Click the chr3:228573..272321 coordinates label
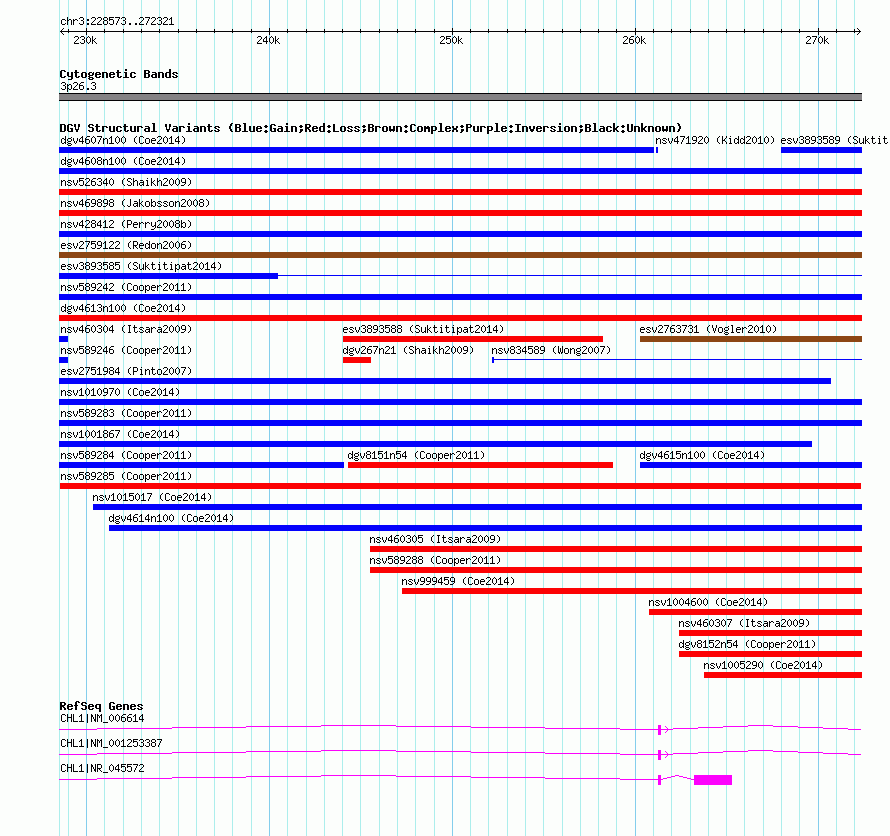Viewport: 890px width, 836px height. point(117,22)
